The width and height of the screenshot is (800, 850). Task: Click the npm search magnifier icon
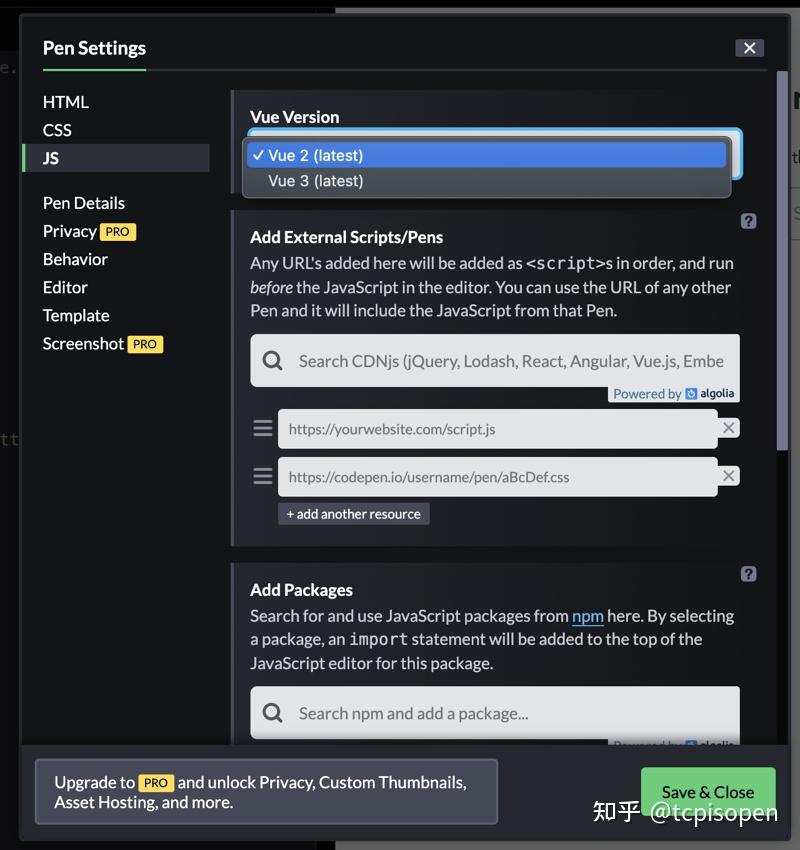(272, 713)
